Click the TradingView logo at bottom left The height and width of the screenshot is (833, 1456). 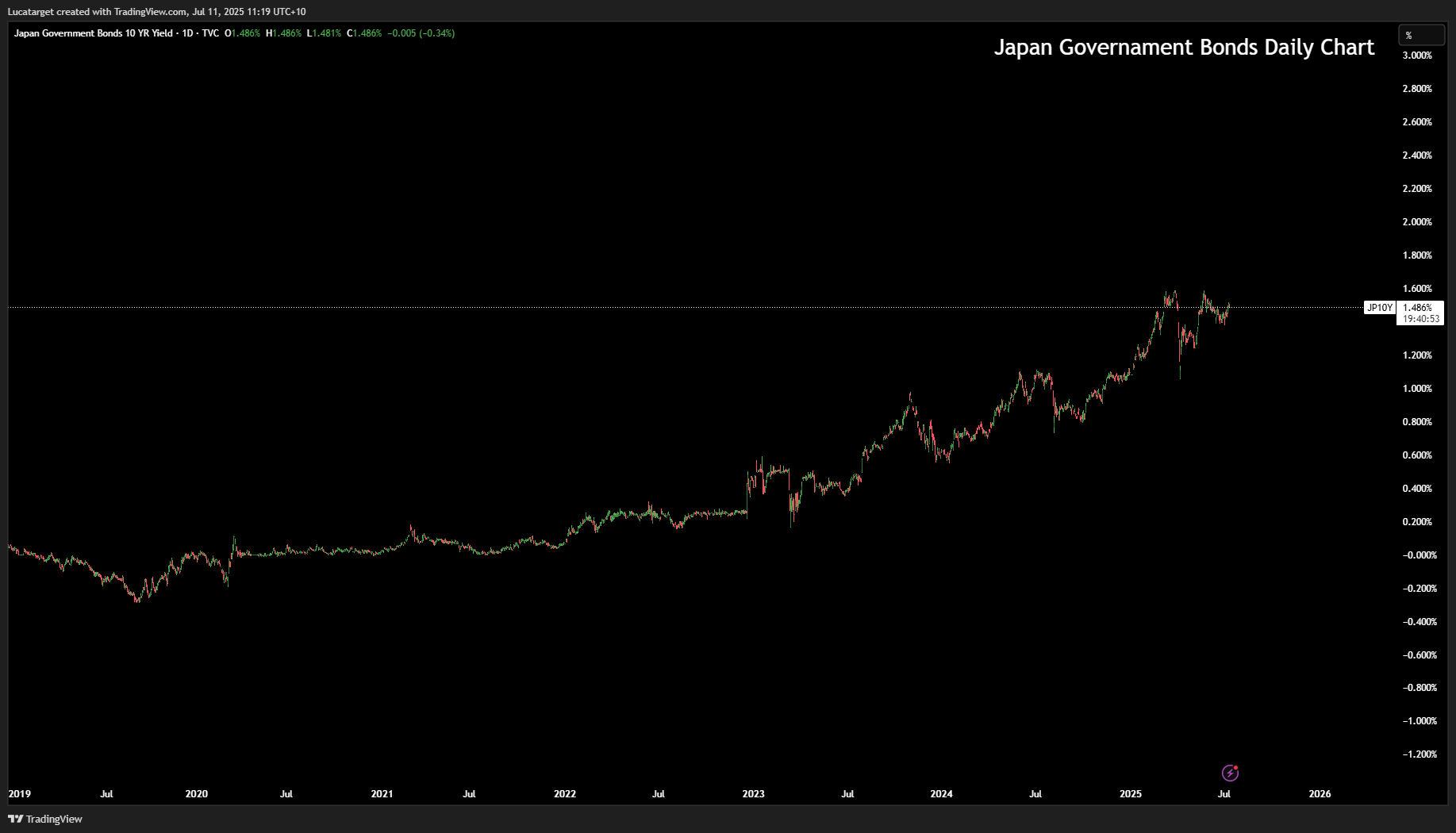pos(45,819)
